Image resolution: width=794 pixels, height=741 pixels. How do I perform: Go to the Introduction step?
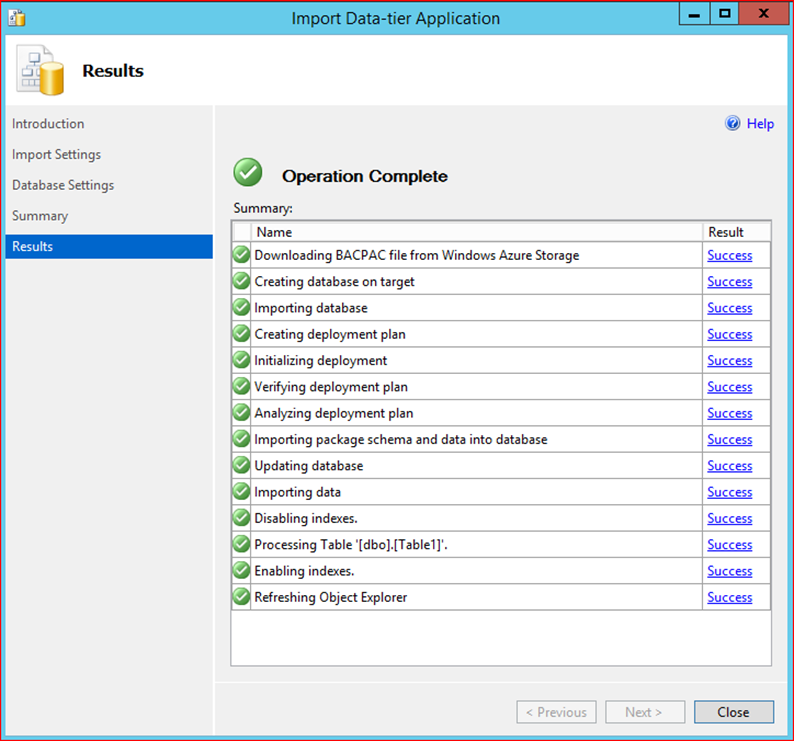48,124
